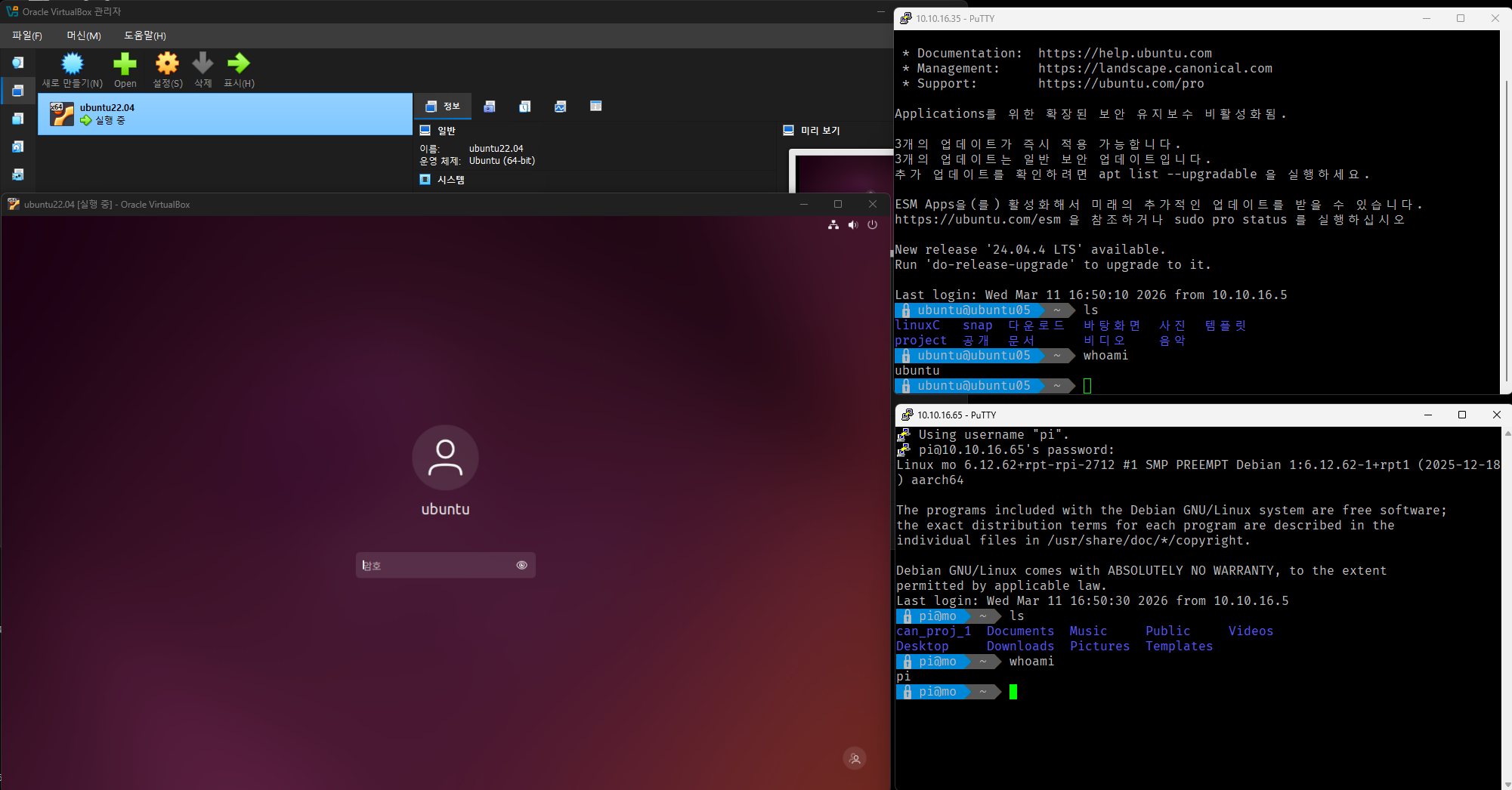This screenshot has height=790, width=1512.
Task: Click the ubuntu22.04 x64 OS icon
Action: pos(61,114)
